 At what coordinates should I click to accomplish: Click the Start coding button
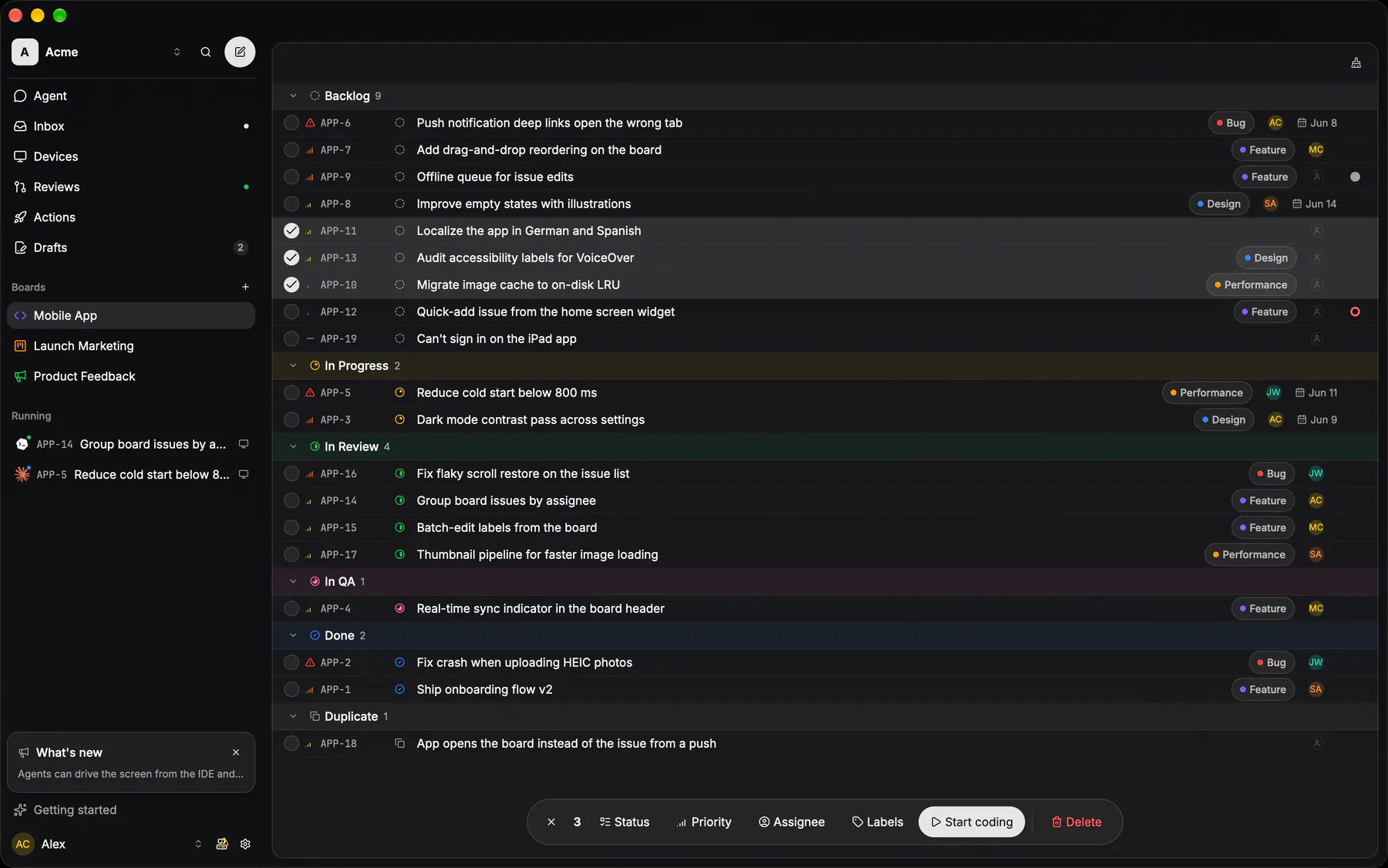click(x=972, y=822)
